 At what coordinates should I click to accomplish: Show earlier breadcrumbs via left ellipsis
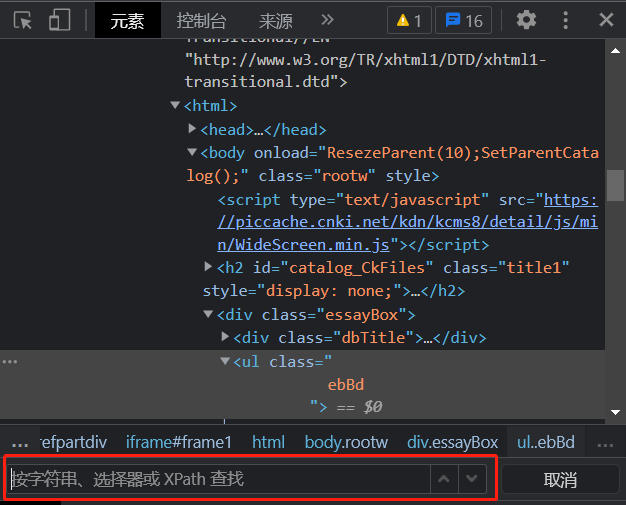[20, 443]
